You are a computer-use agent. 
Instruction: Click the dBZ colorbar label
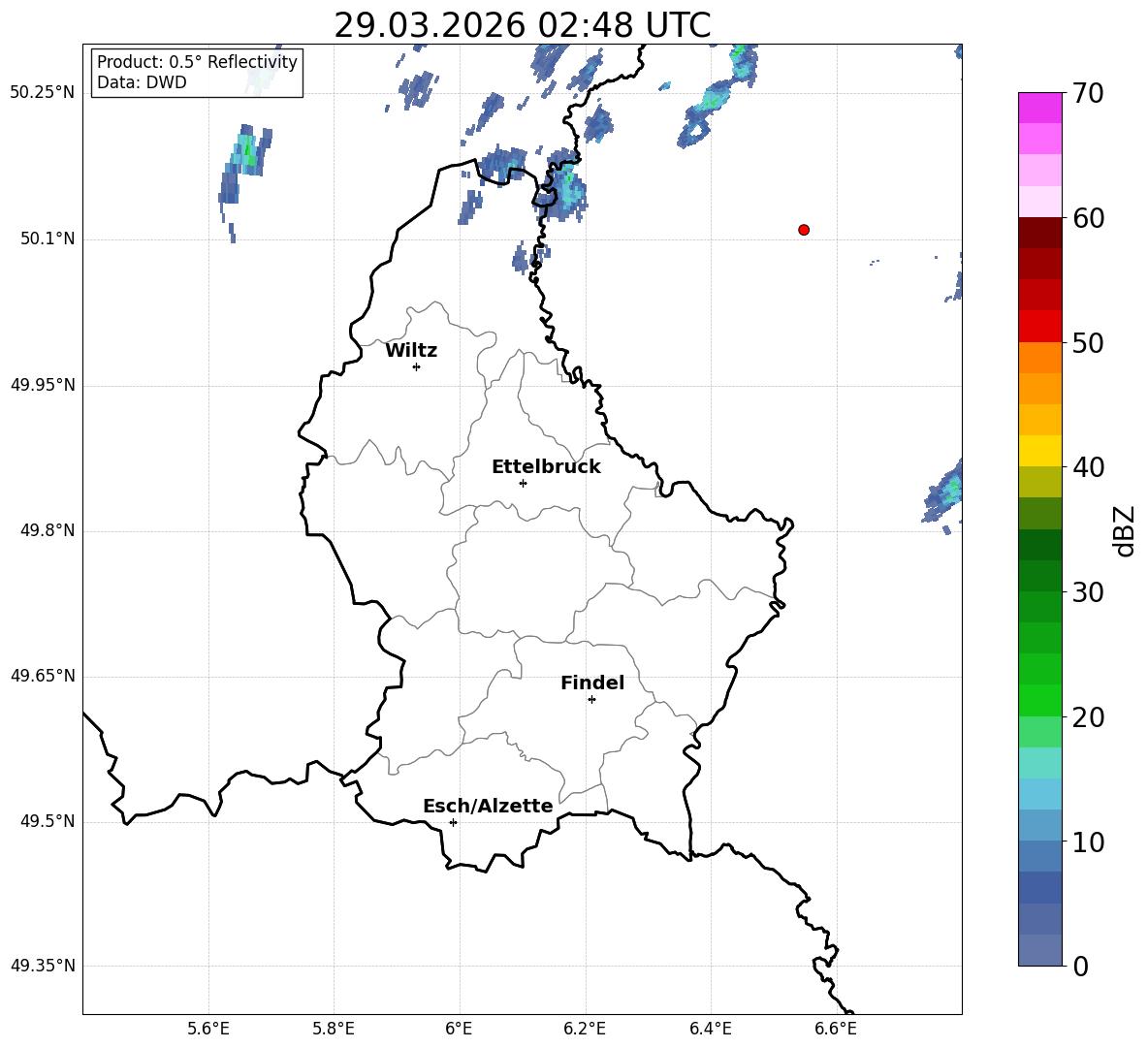pyautogui.click(x=1123, y=530)
